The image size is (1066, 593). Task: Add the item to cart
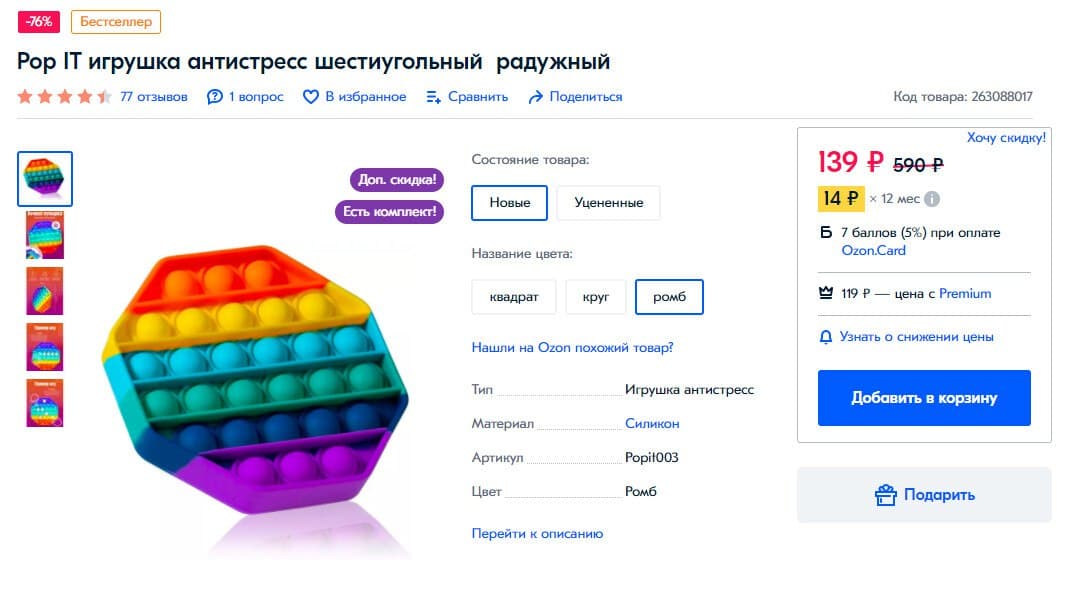pyautogui.click(x=924, y=398)
